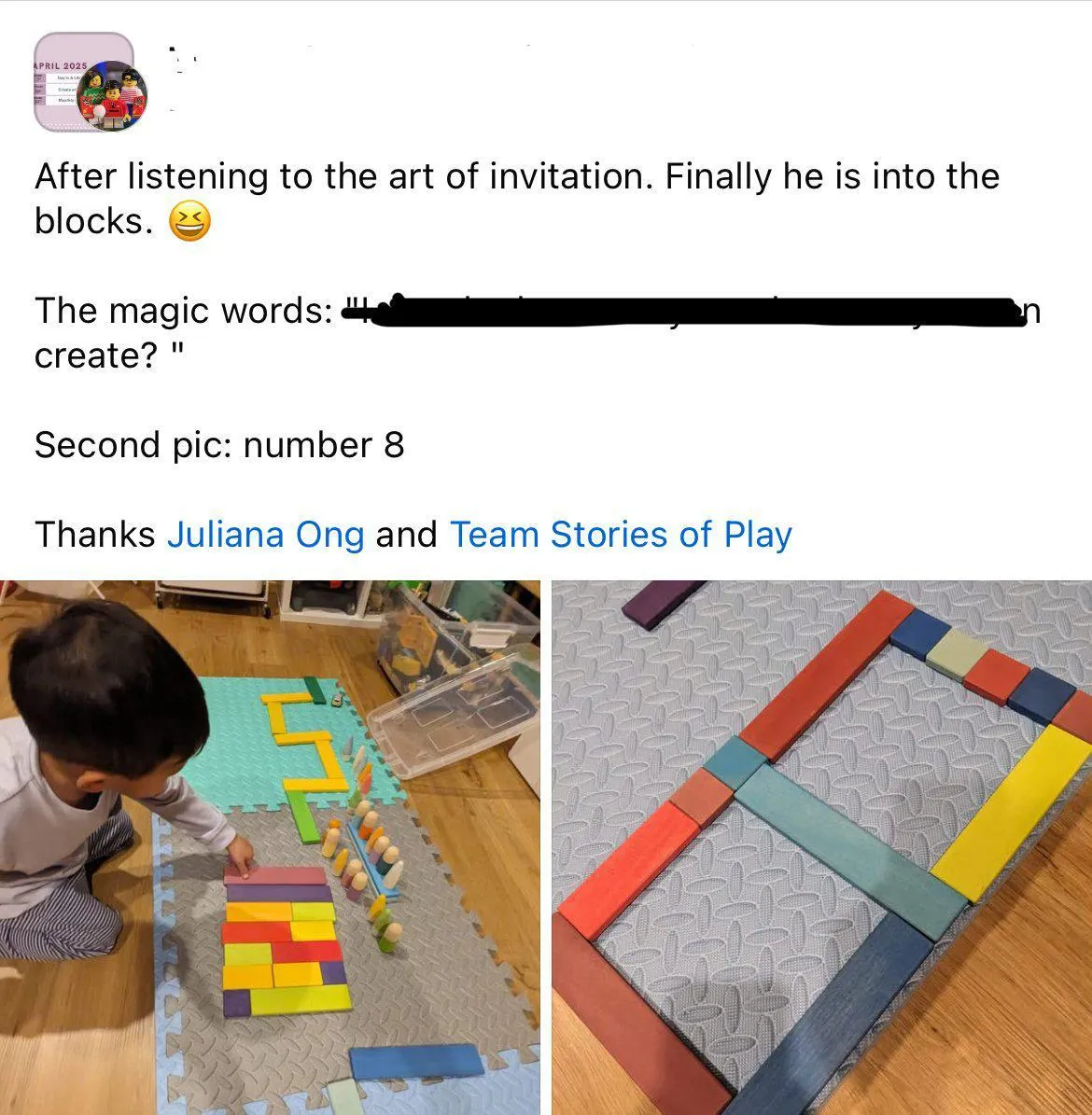The height and width of the screenshot is (1115, 1092).
Task: Click the "After listening to the art of invitation" sentence
Action: click(343, 176)
